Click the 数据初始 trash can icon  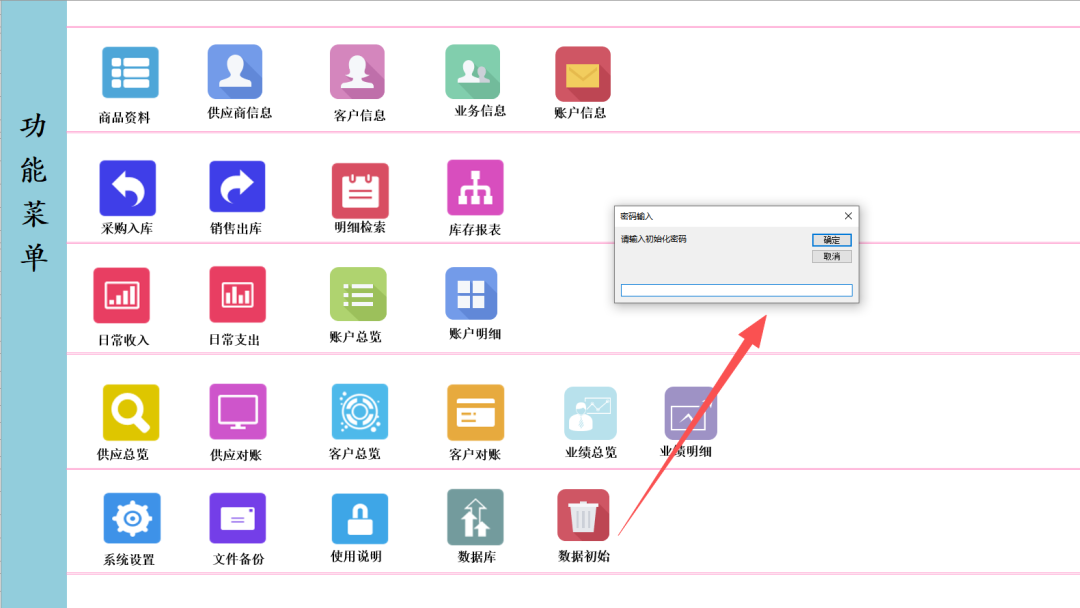click(583, 516)
